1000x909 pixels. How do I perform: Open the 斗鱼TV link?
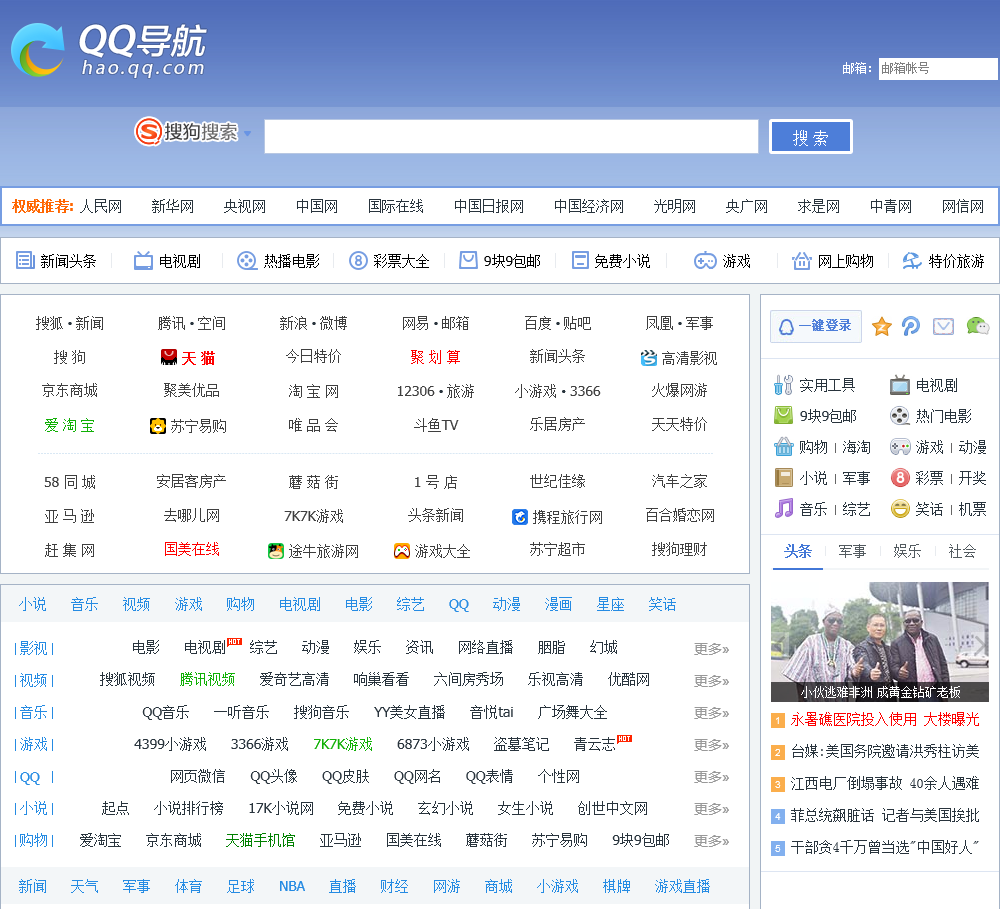coord(436,425)
